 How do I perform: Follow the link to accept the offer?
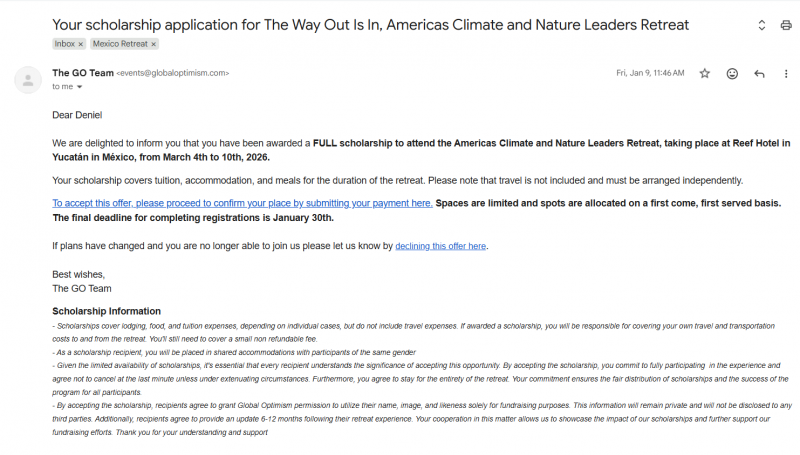(242, 203)
